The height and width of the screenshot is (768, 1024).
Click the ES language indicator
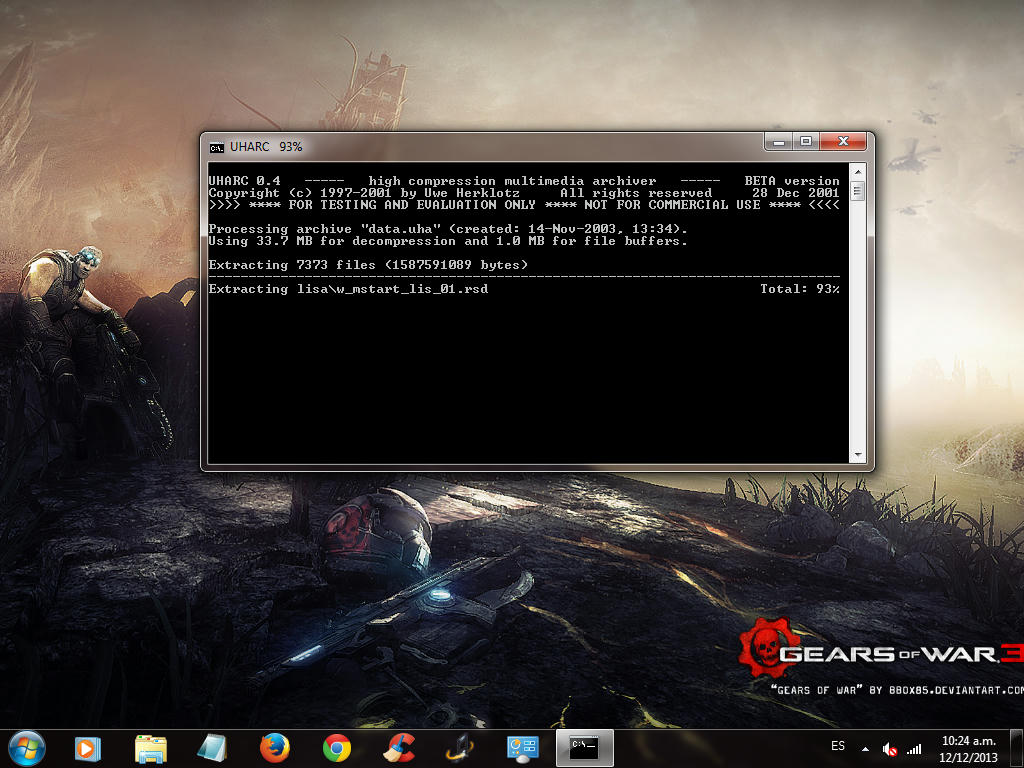pyautogui.click(x=838, y=746)
